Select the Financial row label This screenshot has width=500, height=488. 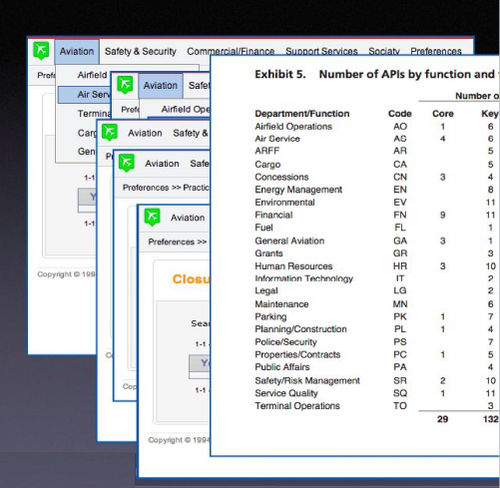click(274, 215)
